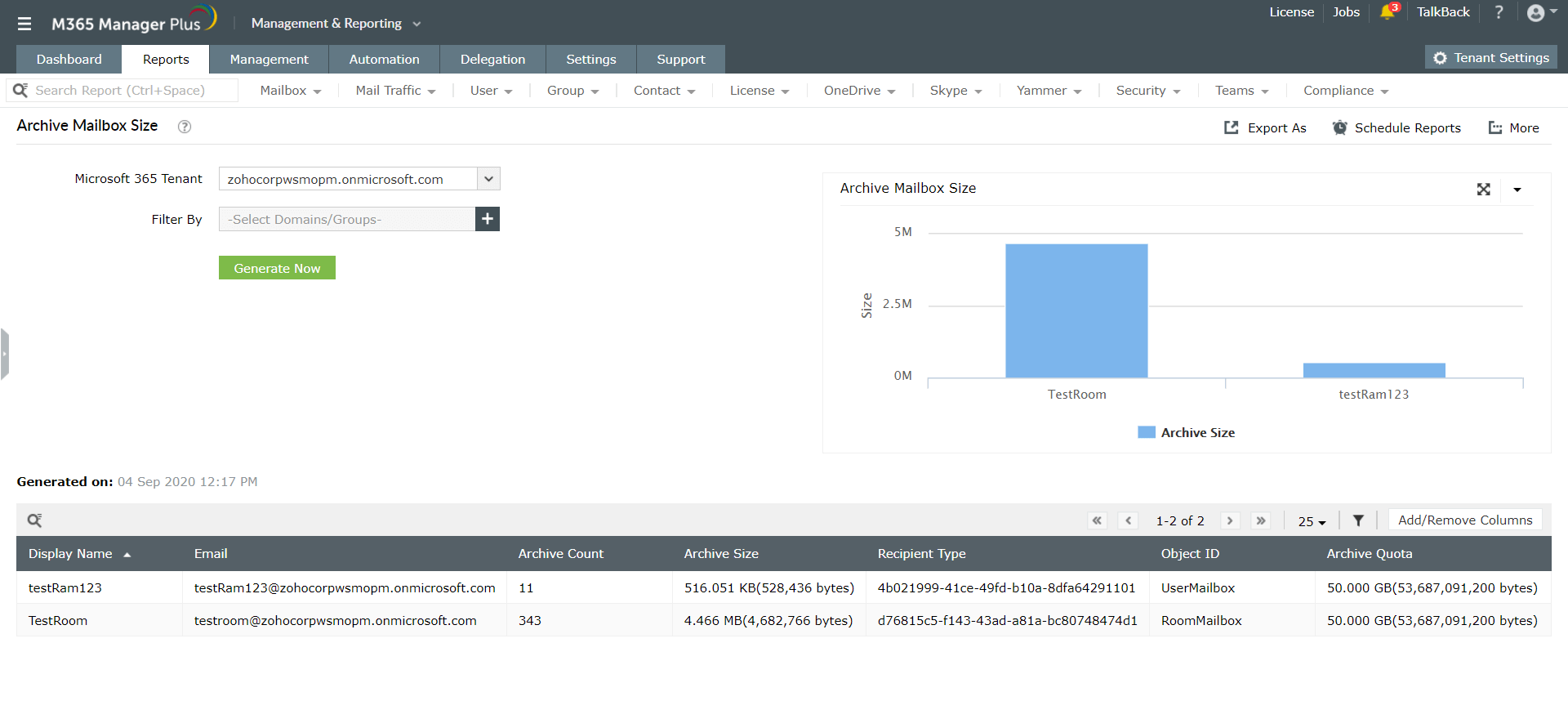This screenshot has width=1568, height=701.
Task: Click the help question mark icon
Action: tap(1499, 12)
